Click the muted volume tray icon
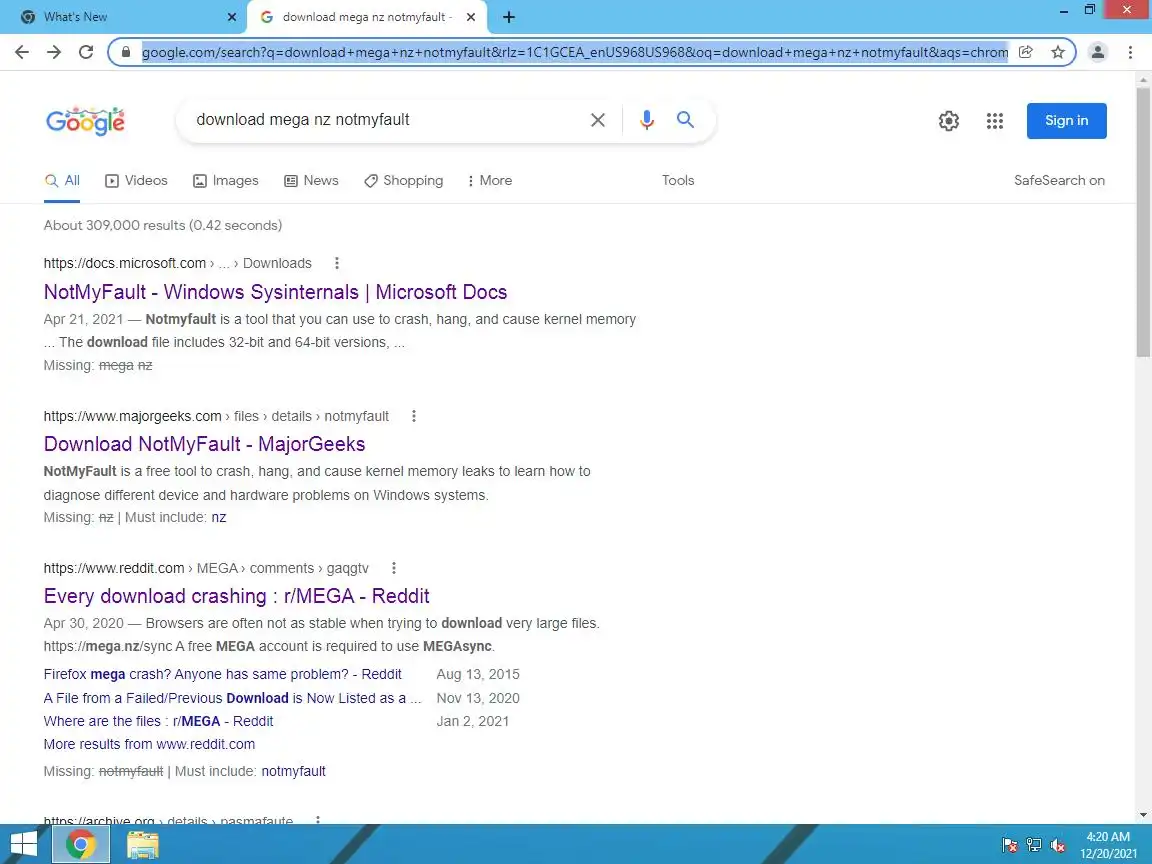 (x=1058, y=845)
